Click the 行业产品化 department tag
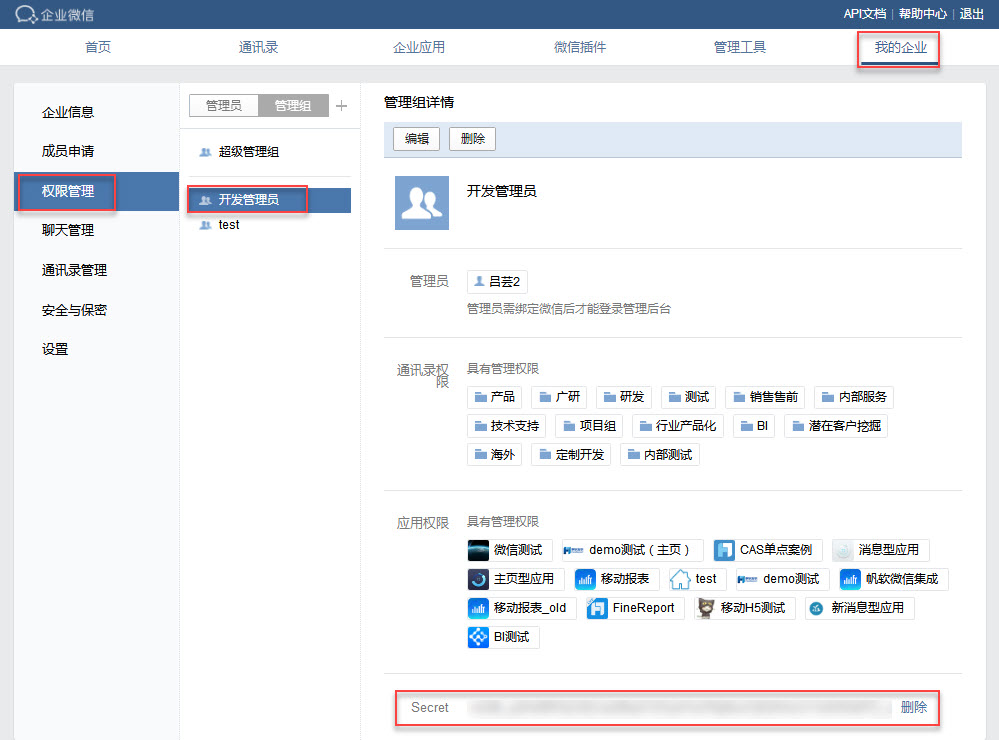The image size is (999, 740). coord(677,426)
